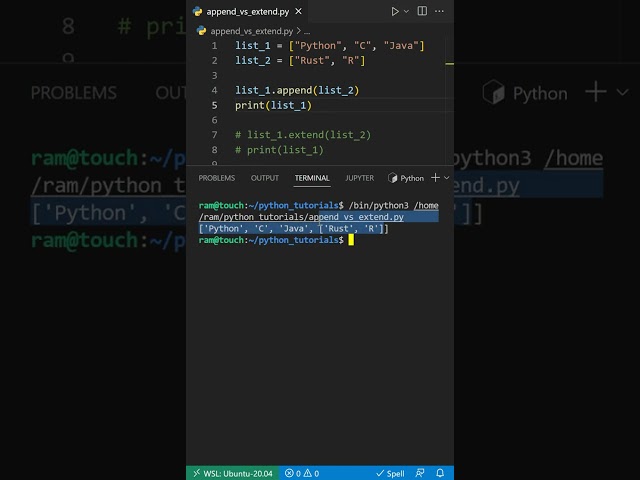
Task: Click line 2 list_2 assignment code
Action: click(300, 61)
